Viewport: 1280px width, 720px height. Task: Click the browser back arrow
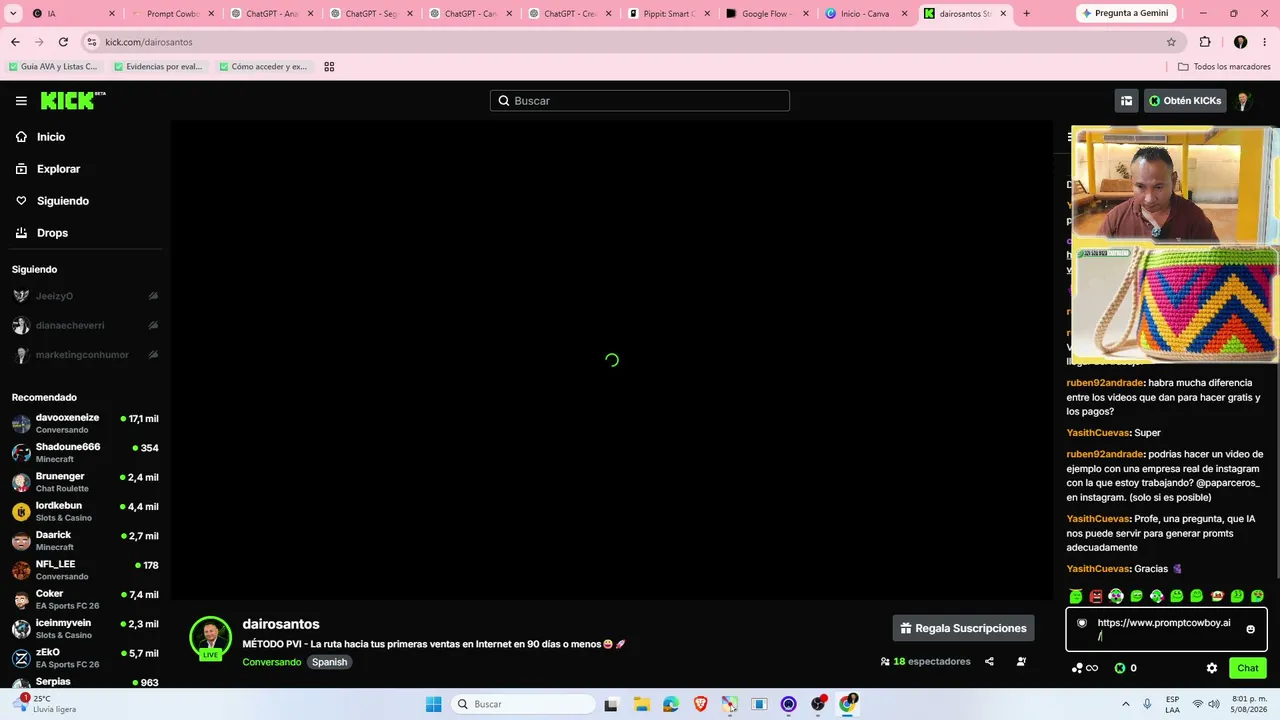point(15,42)
